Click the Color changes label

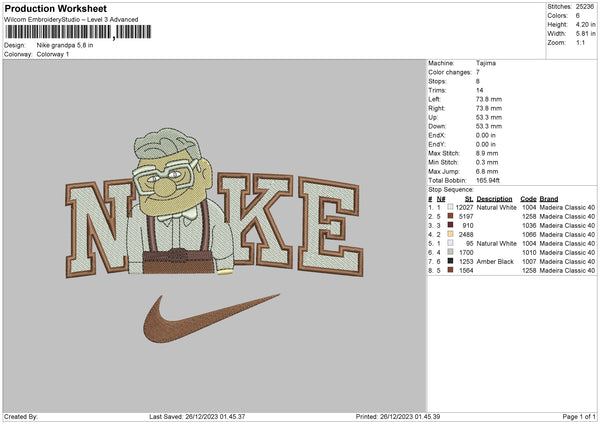click(450, 72)
